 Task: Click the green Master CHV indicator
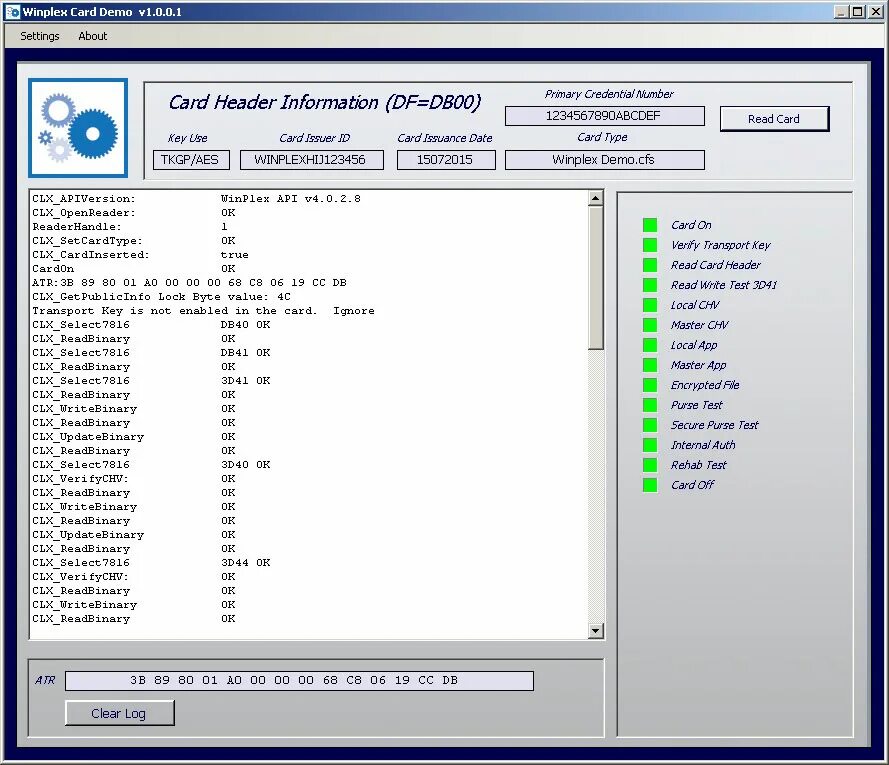[650, 325]
